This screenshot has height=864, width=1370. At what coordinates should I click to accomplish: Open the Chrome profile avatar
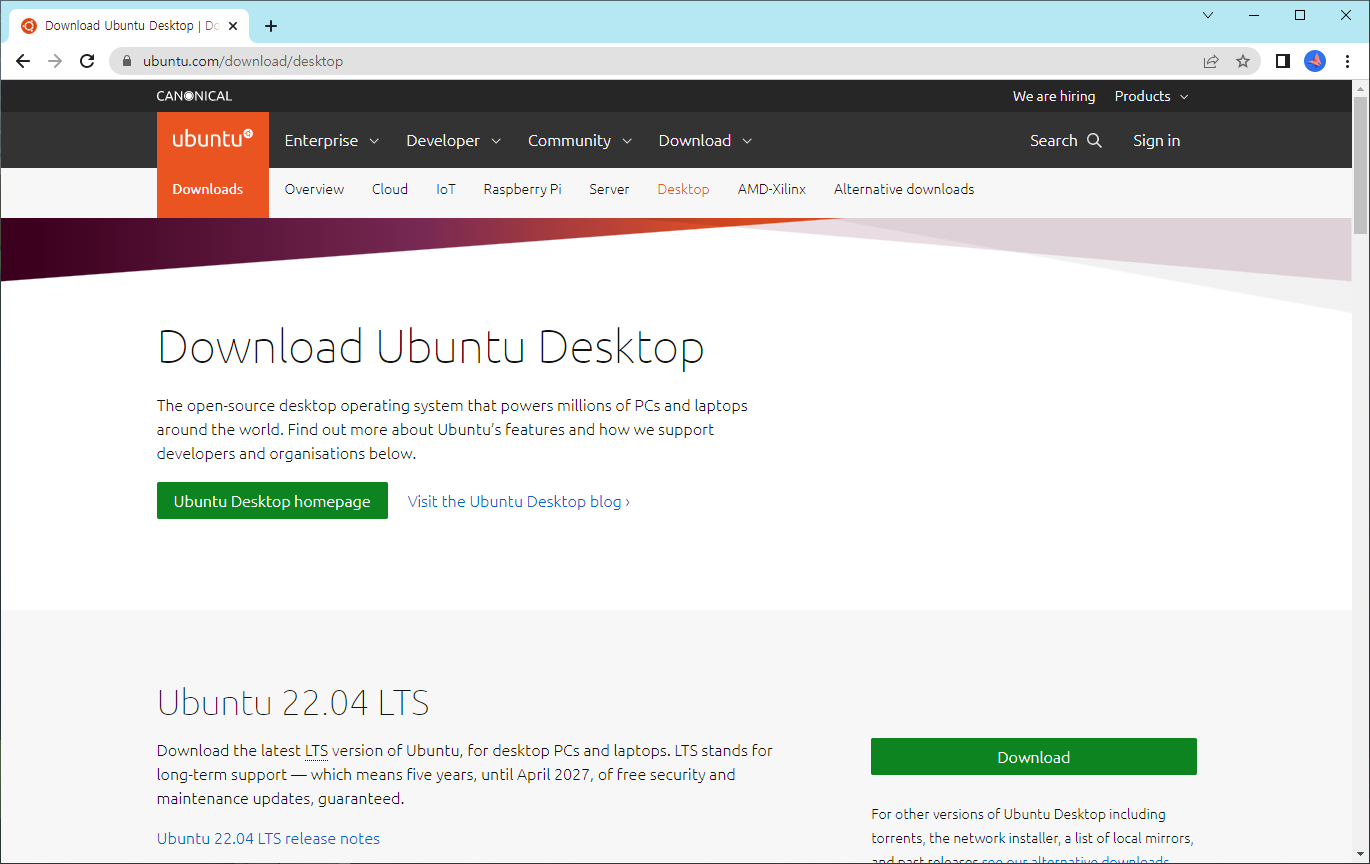1315,61
